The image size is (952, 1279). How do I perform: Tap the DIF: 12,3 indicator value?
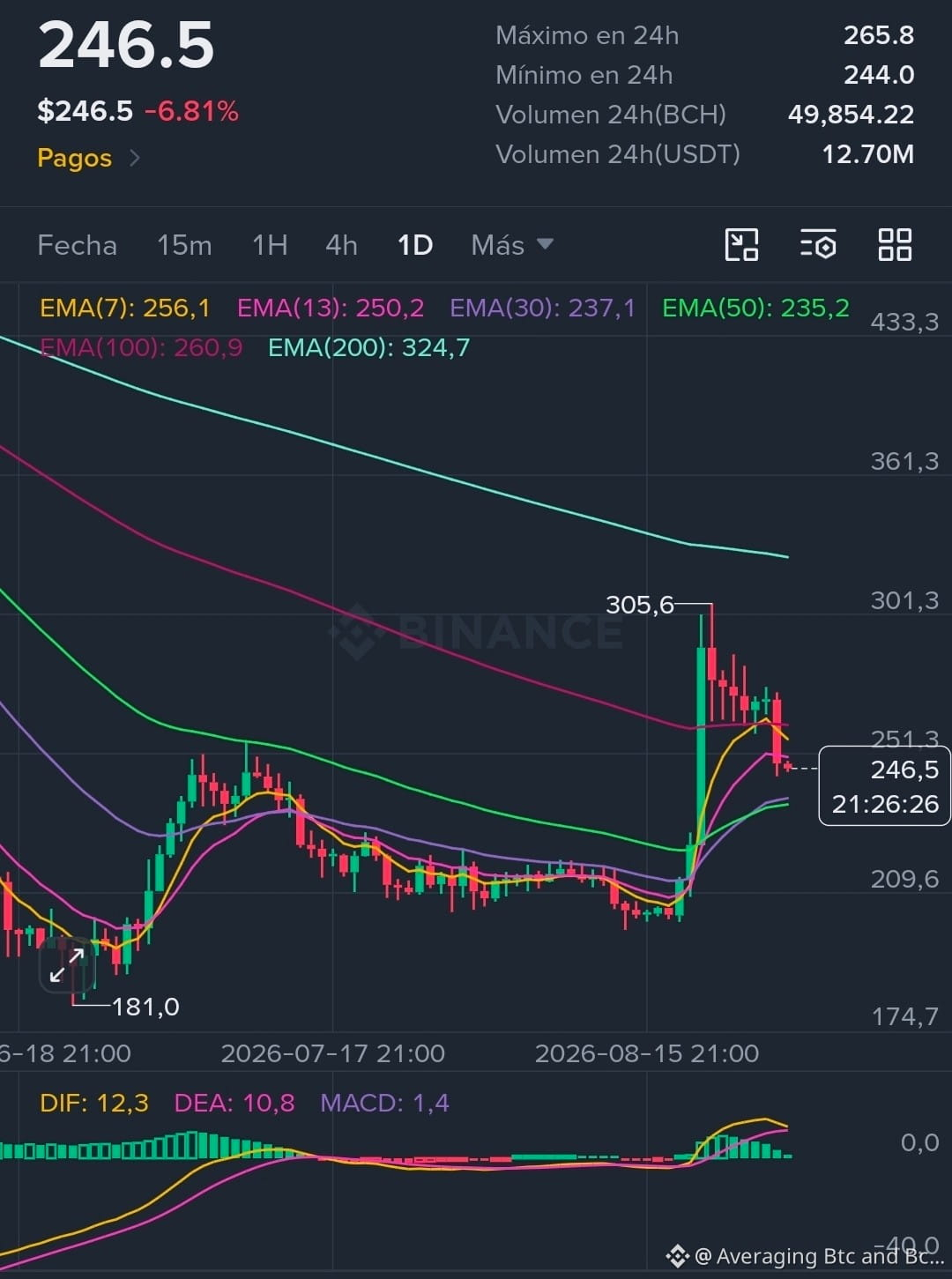pos(94,1103)
